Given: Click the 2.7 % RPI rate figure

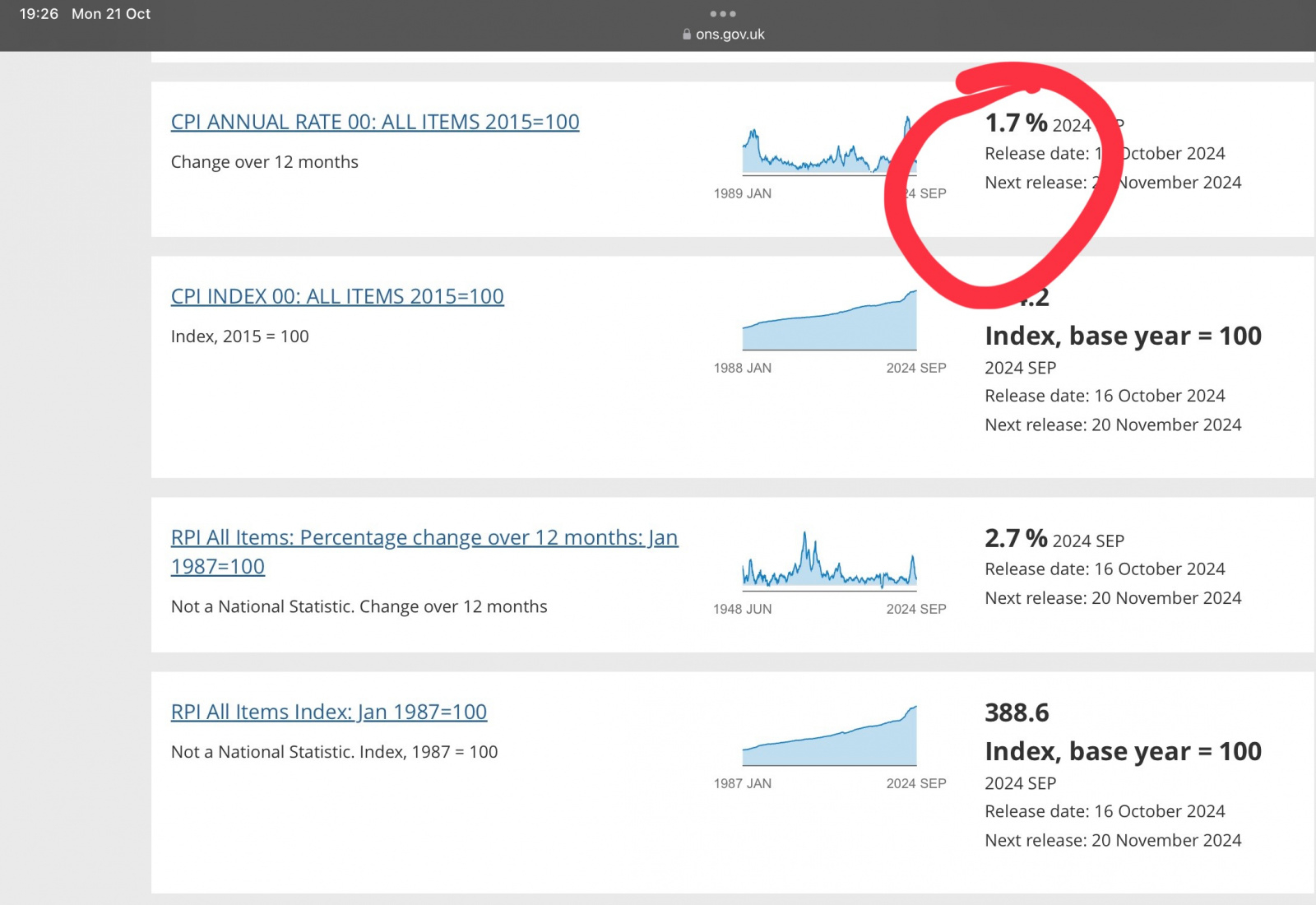Looking at the screenshot, I should pyautogui.click(x=1016, y=539).
